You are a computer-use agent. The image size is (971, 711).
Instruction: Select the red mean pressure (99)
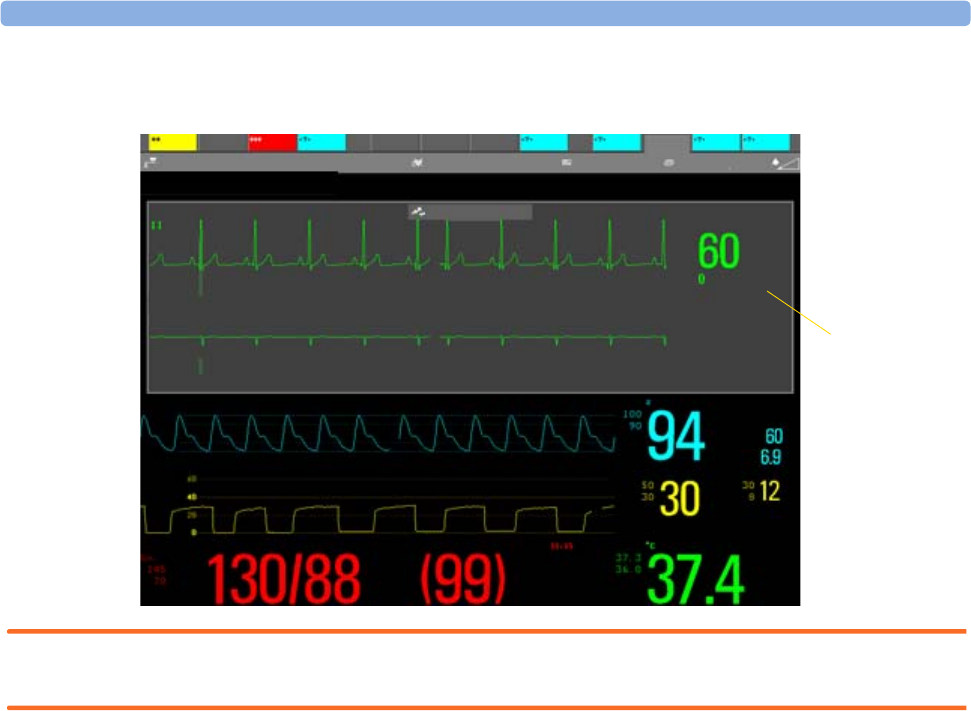(x=463, y=579)
